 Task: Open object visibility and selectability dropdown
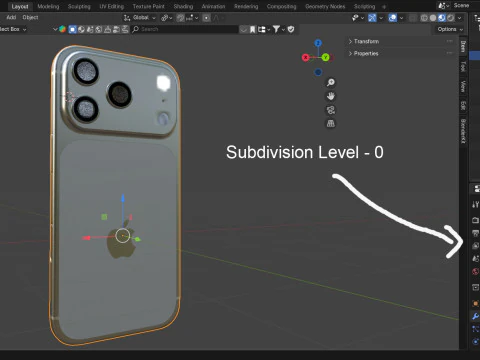358,18
